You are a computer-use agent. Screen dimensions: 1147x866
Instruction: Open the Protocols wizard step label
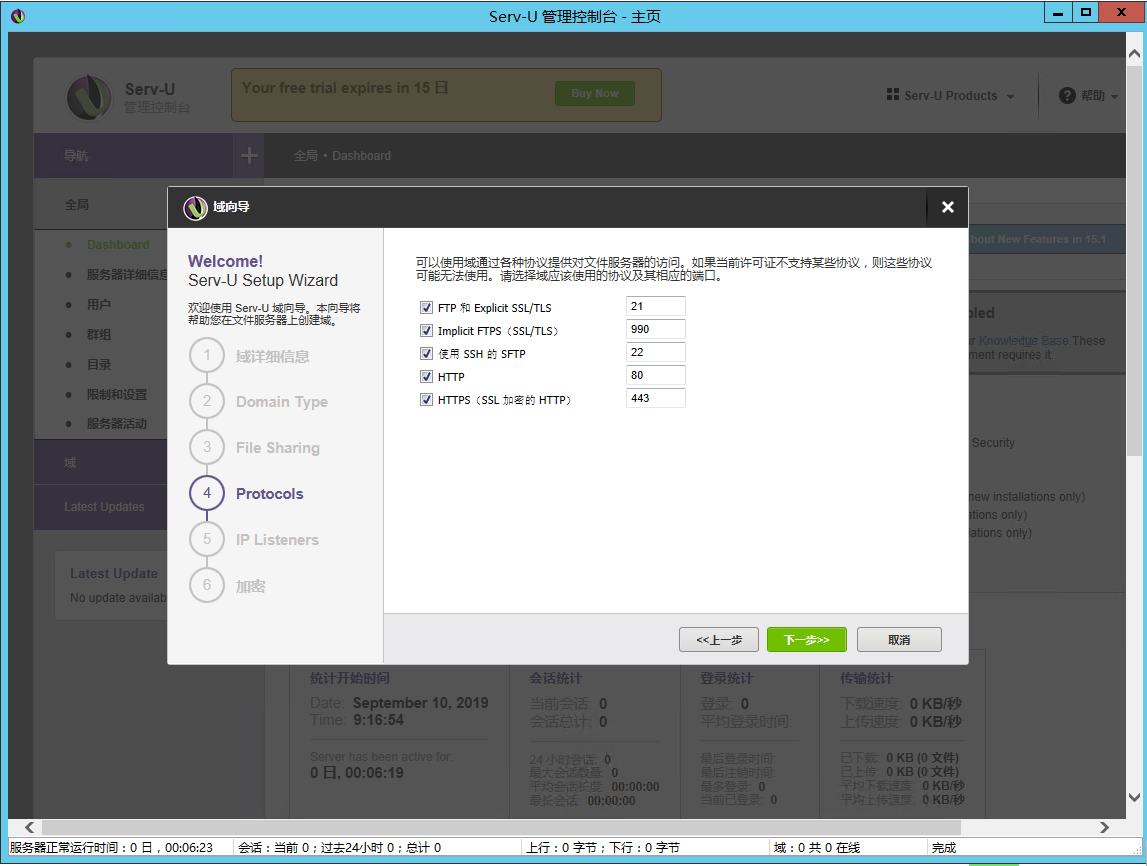(x=269, y=494)
